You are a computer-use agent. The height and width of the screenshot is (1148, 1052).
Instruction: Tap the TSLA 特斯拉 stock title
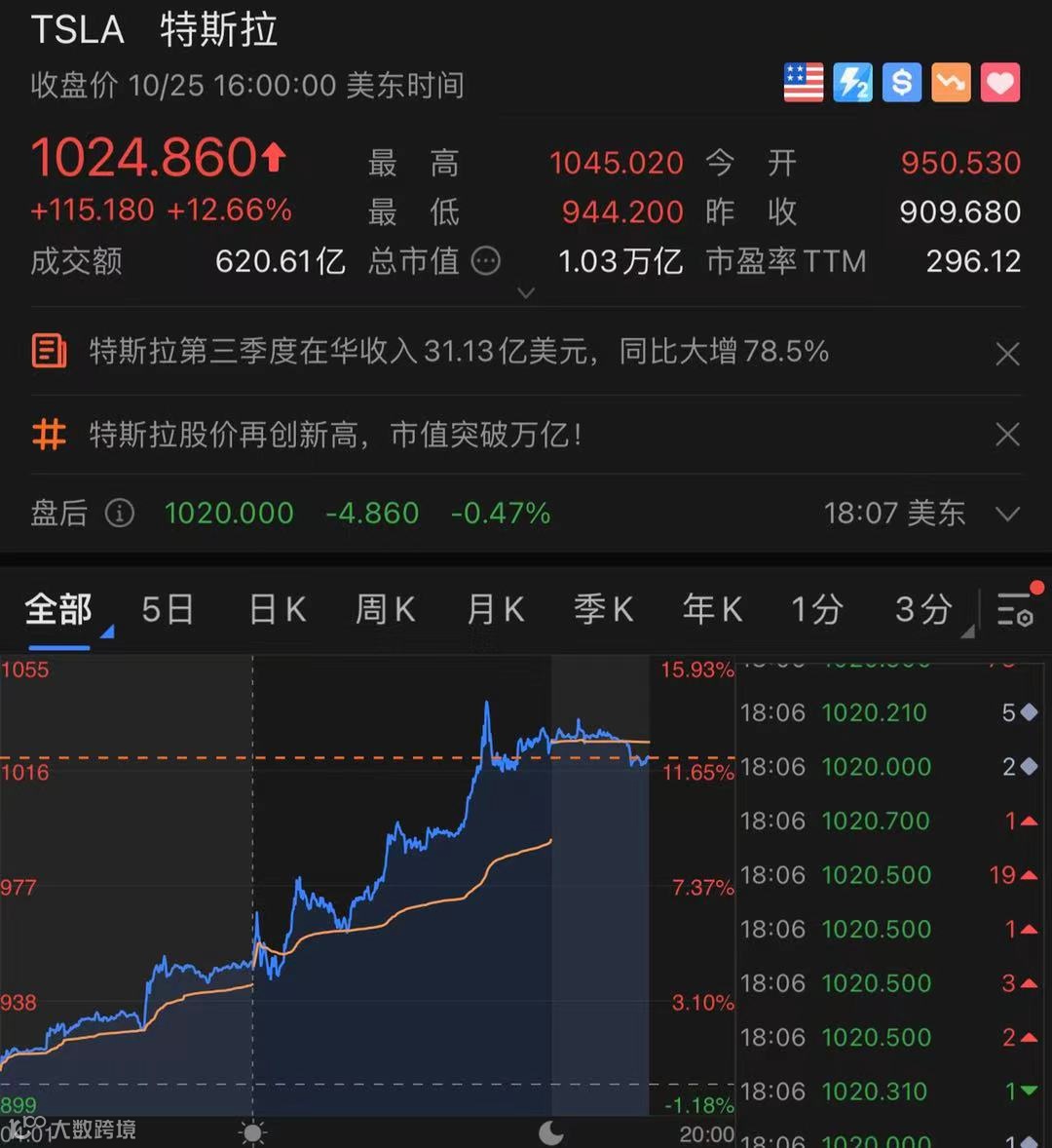point(154,30)
